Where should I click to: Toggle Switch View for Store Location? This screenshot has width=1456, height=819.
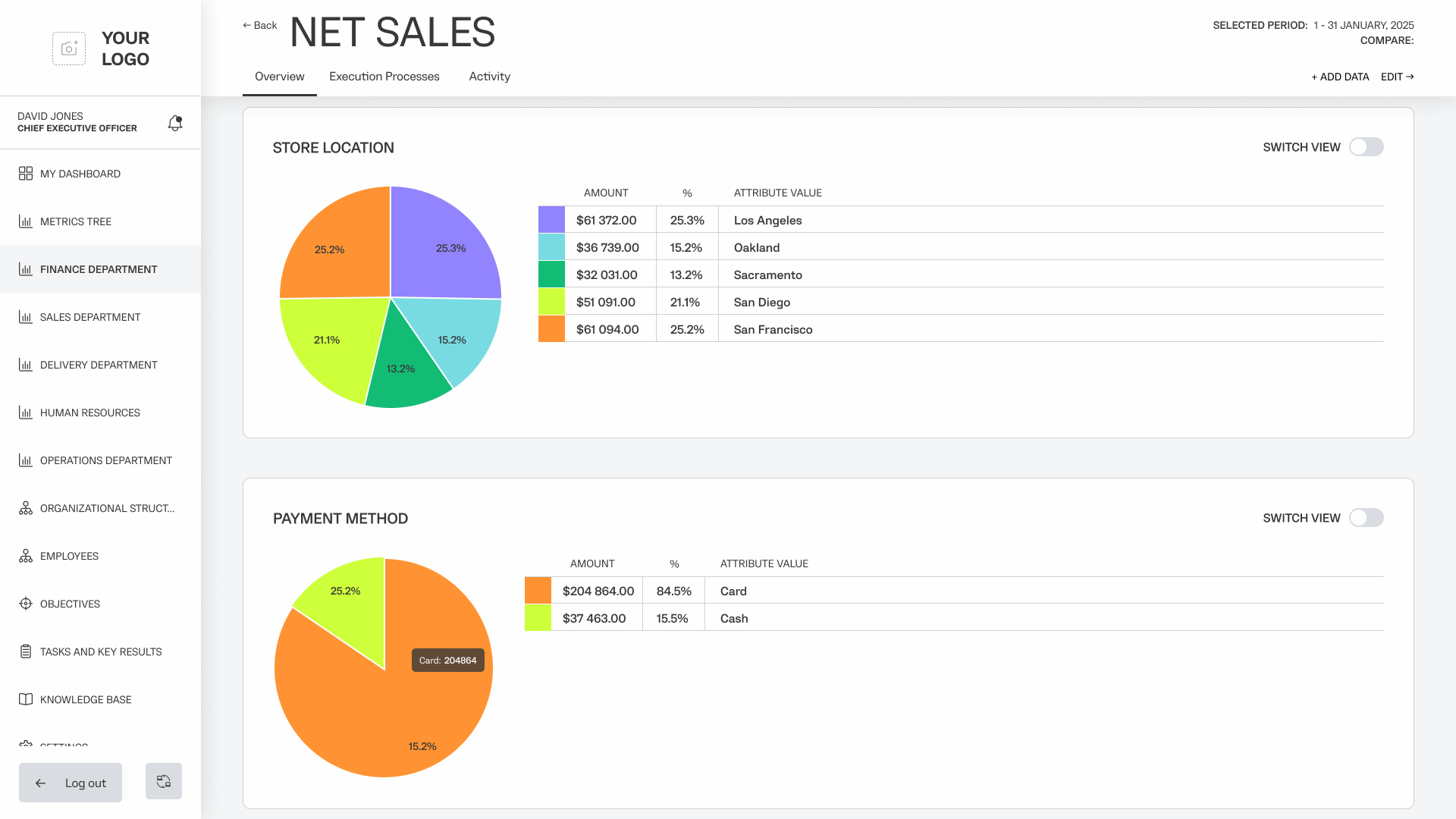[x=1366, y=147]
